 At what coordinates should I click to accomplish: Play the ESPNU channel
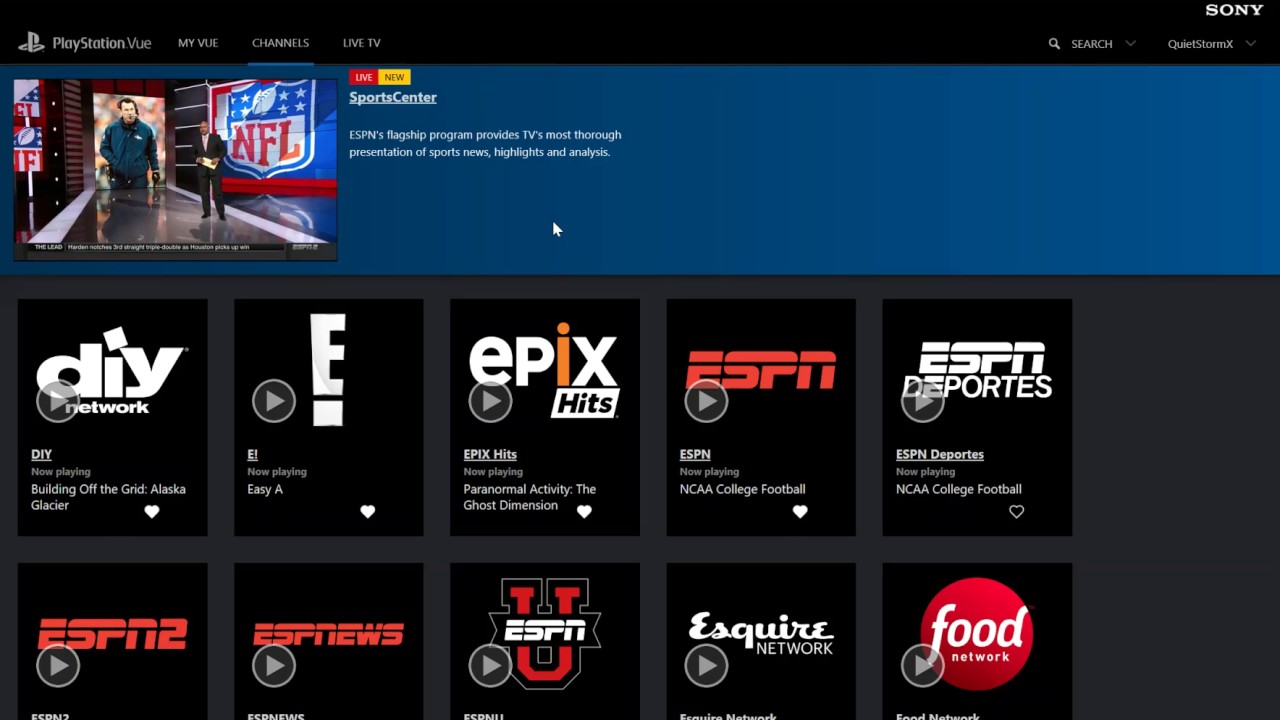pos(490,665)
